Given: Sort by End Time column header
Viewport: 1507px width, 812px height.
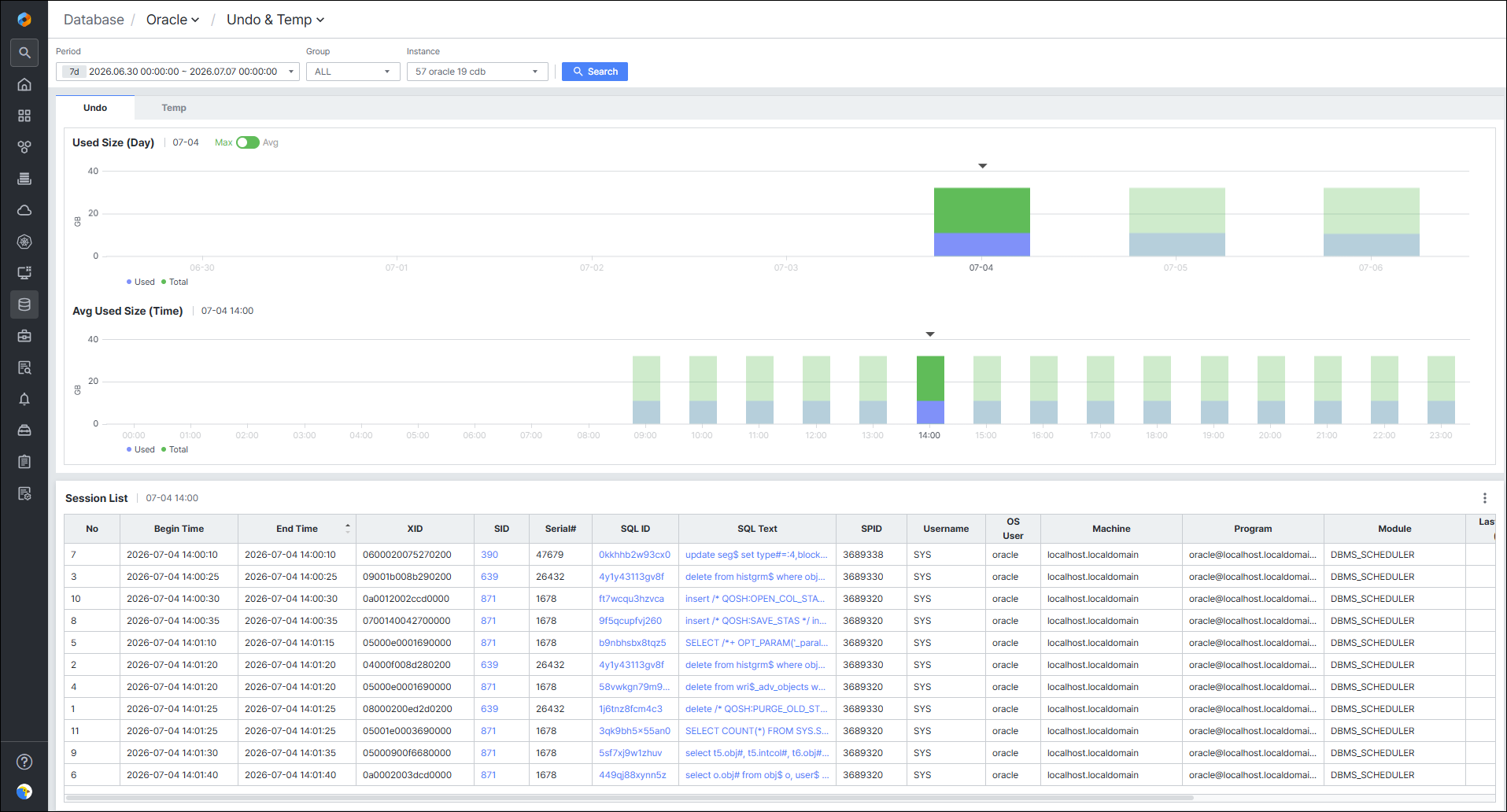Looking at the screenshot, I should coord(297,529).
